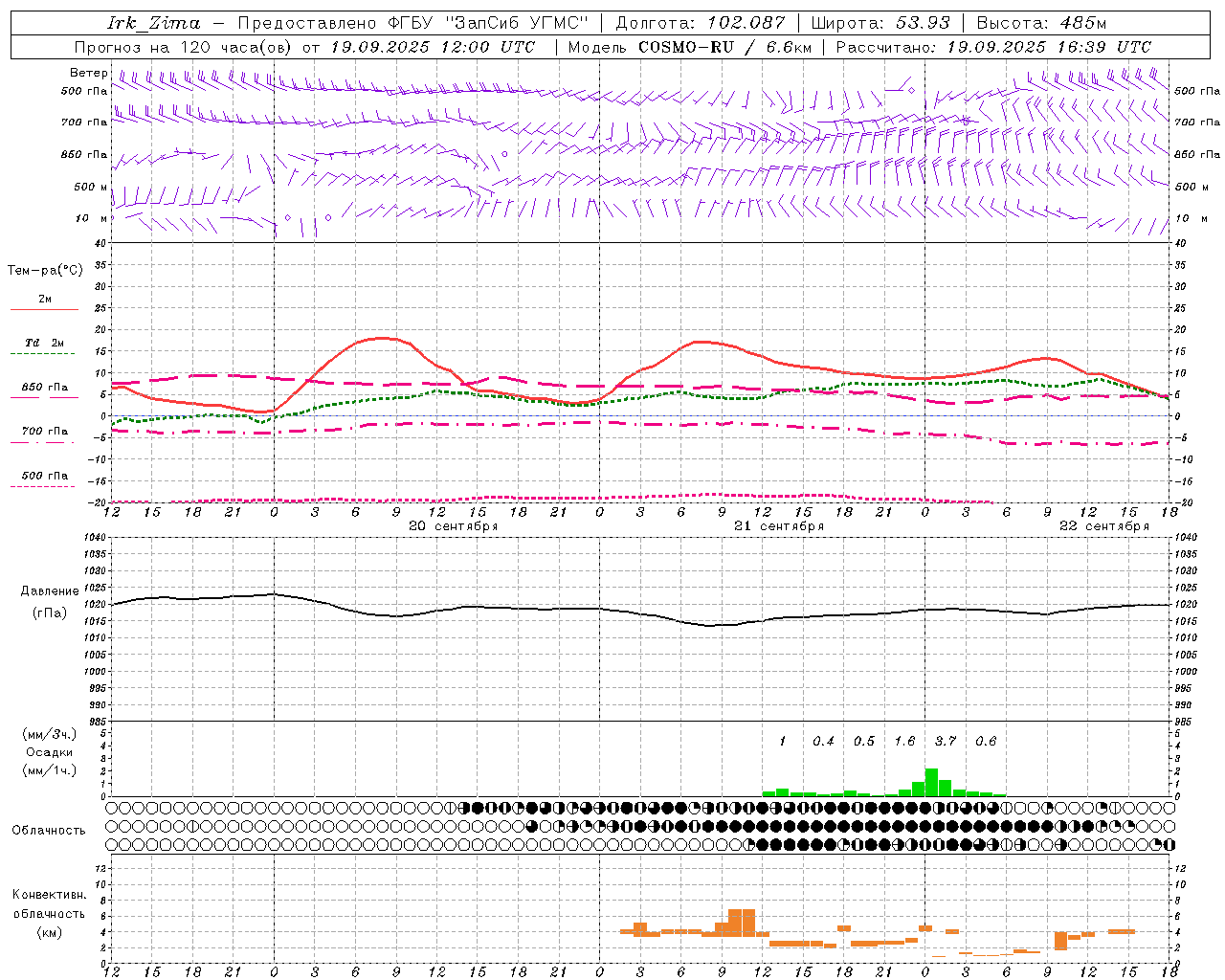This screenshot has height=980, width=1225.
Task: Click the precipitation total 0.4
Action: coord(823,741)
